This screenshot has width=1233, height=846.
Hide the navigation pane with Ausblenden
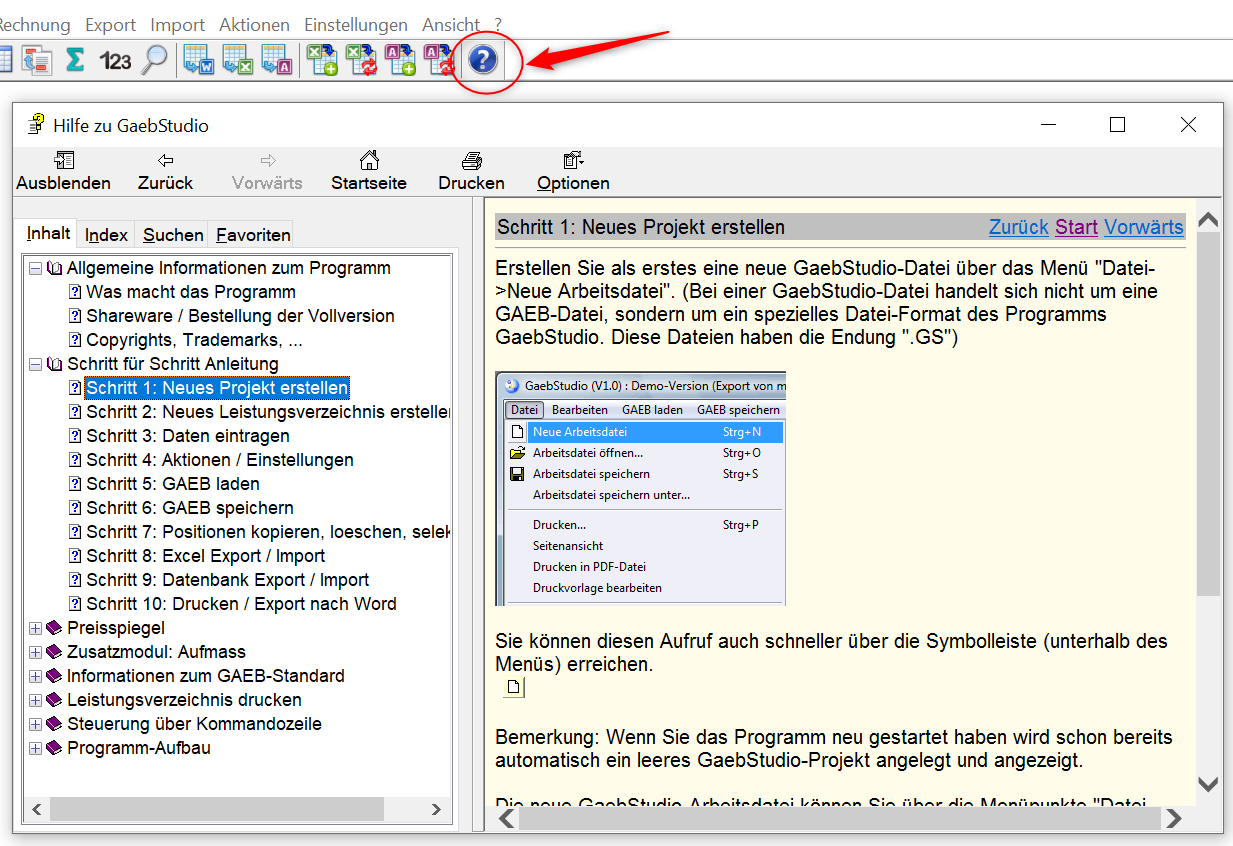pos(63,170)
